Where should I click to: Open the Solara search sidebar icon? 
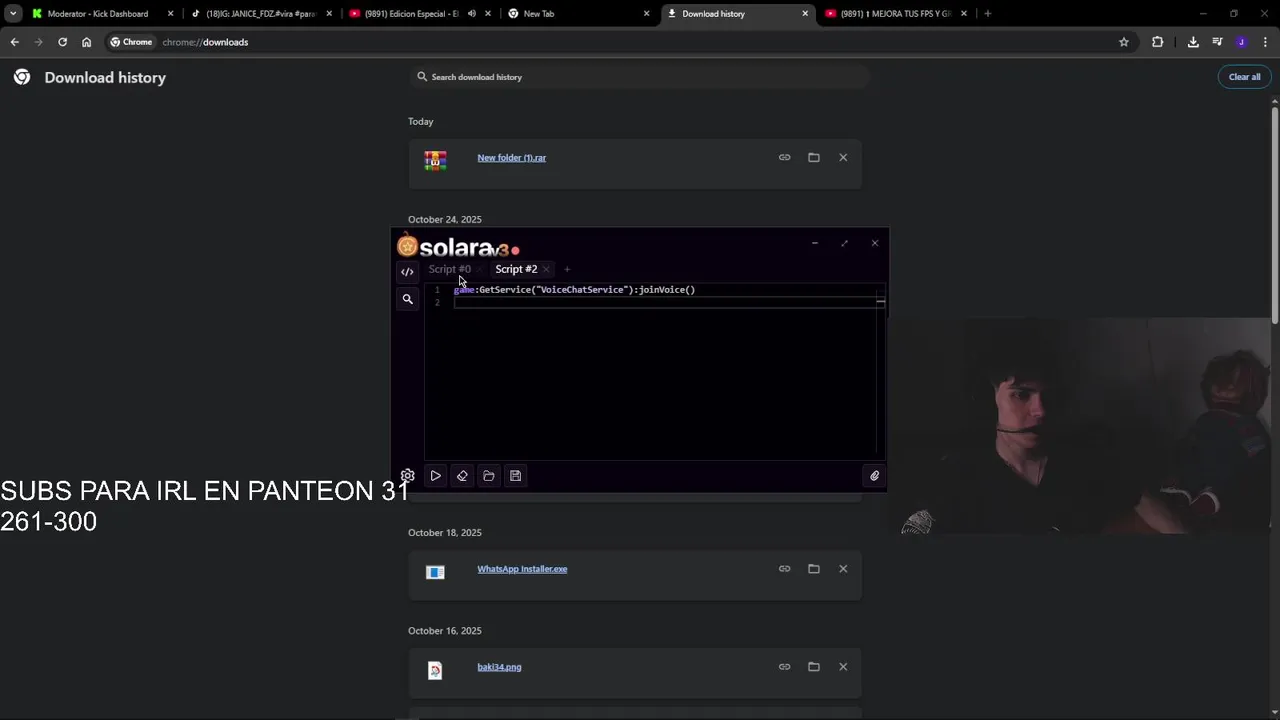(407, 299)
